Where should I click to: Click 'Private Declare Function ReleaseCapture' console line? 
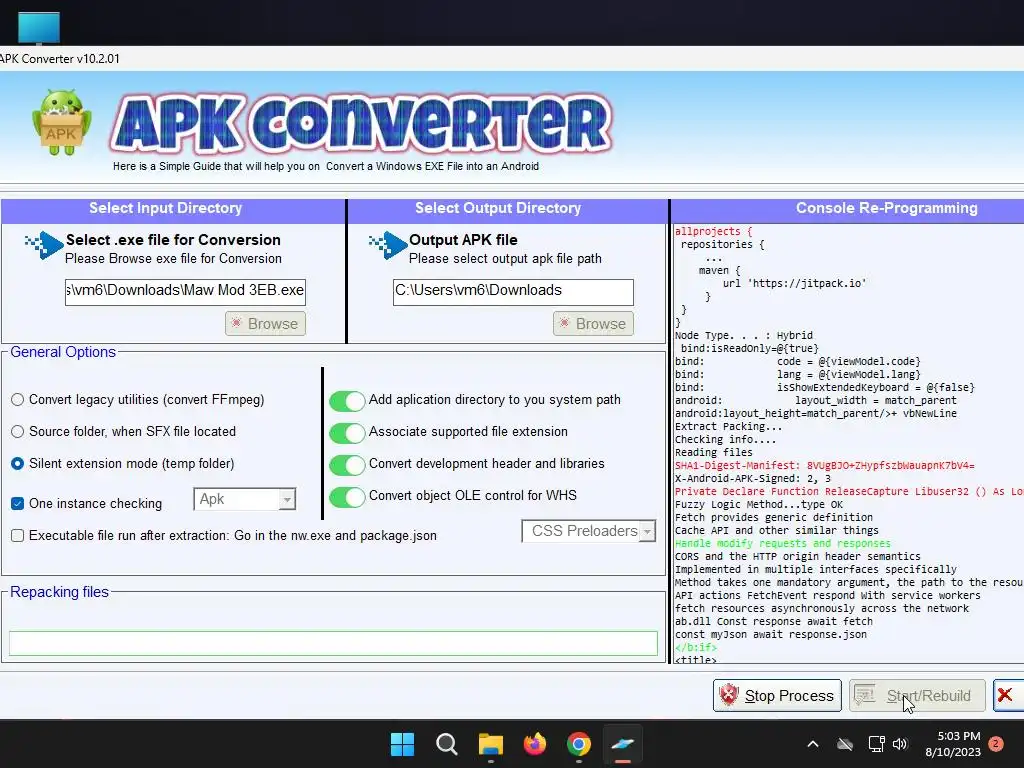tap(849, 492)
